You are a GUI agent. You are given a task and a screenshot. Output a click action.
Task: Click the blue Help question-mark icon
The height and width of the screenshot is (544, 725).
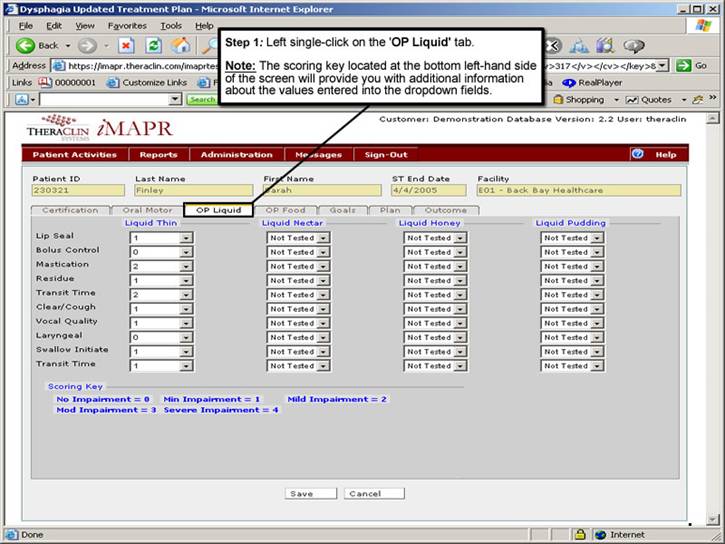[x=637, y=154]
